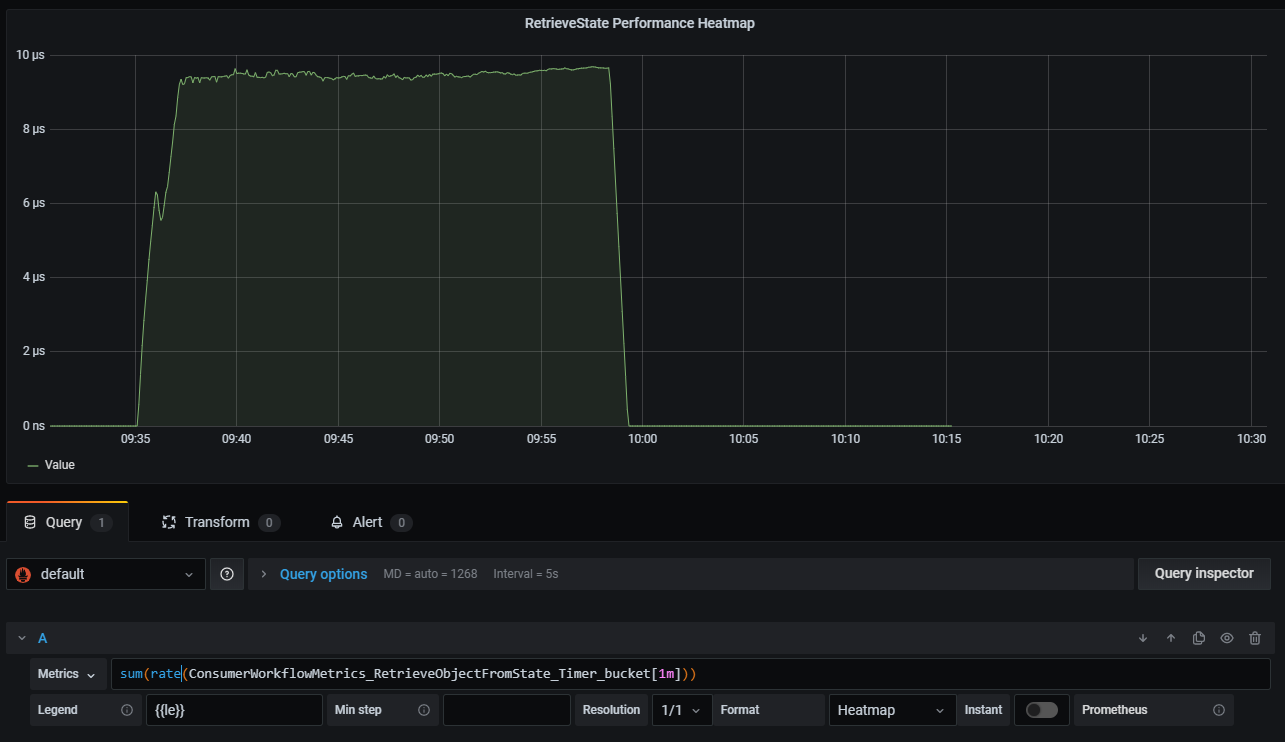Click the Min step info tooltip icon
The width and height of the screenshot is (1285, 742).
tap(424, 709)
